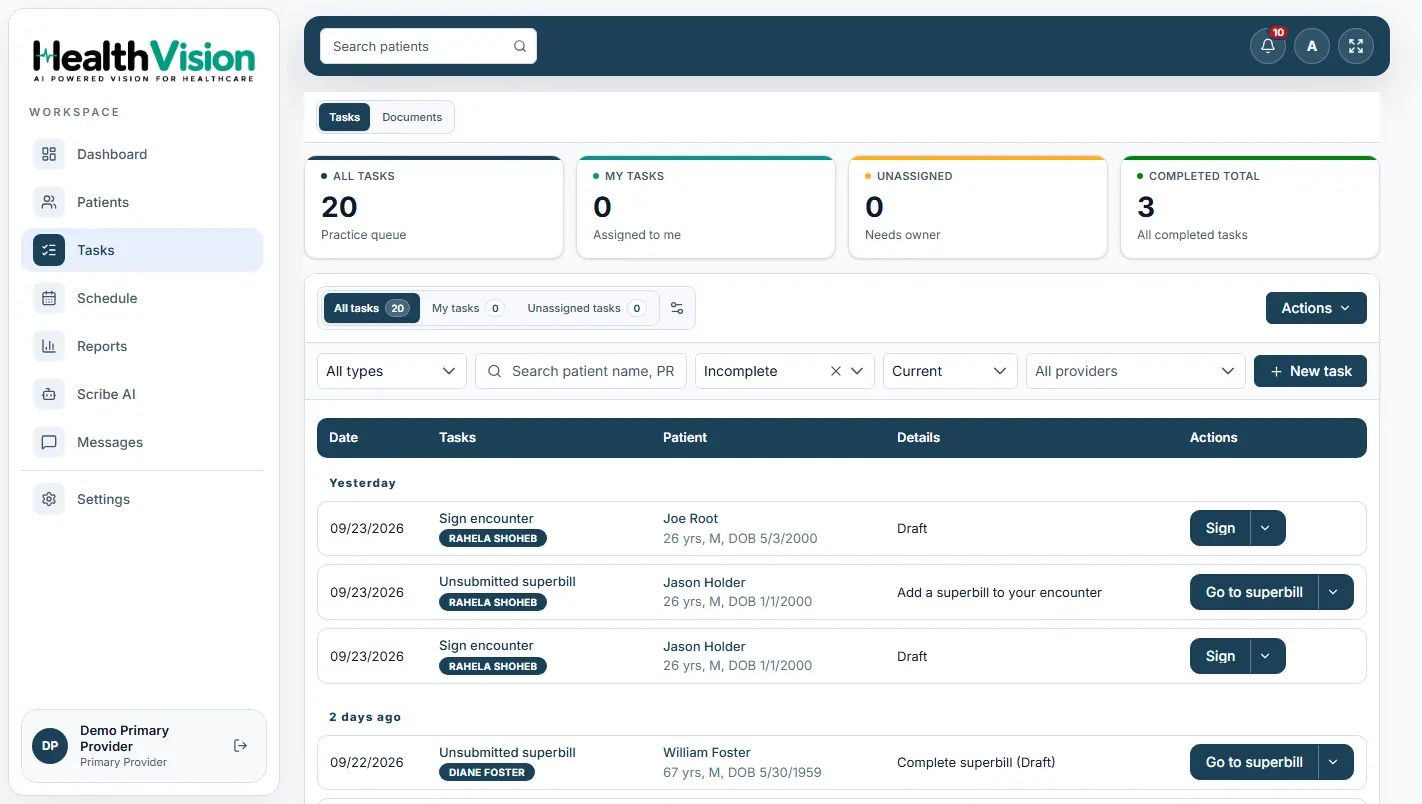Click the New task button
Screen dimensions: 1422x804
[1310, 371]
